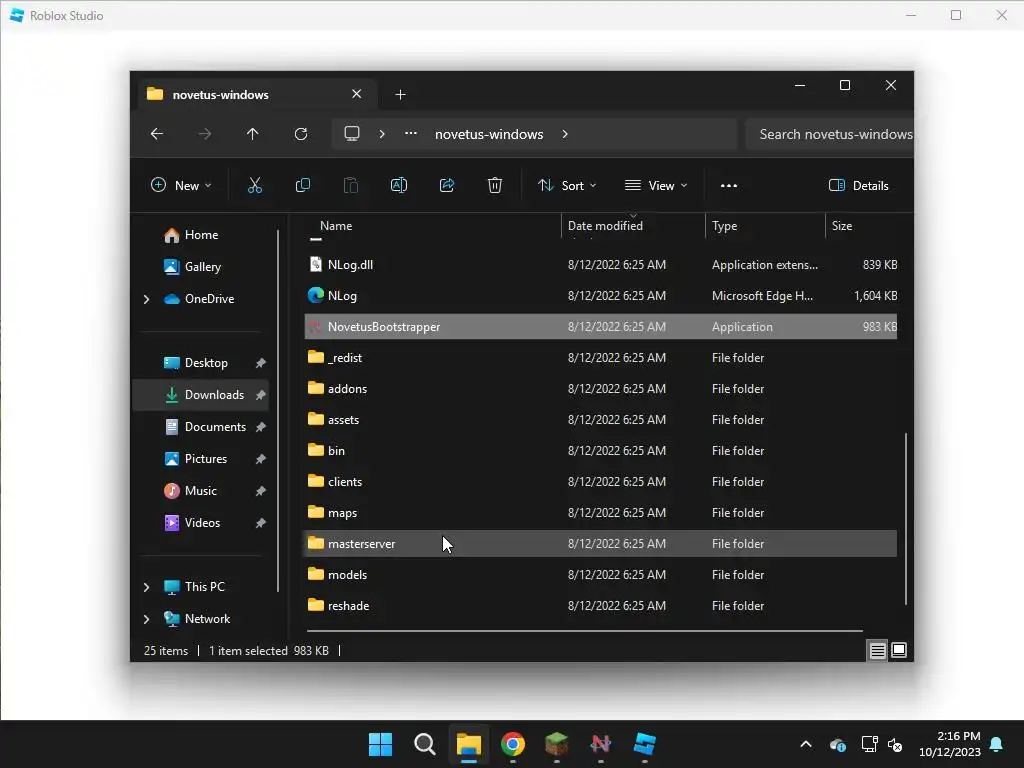Open Google Chrome from taskbar
This screenshot has width=1024, height=768.
[x=513, y=744]
